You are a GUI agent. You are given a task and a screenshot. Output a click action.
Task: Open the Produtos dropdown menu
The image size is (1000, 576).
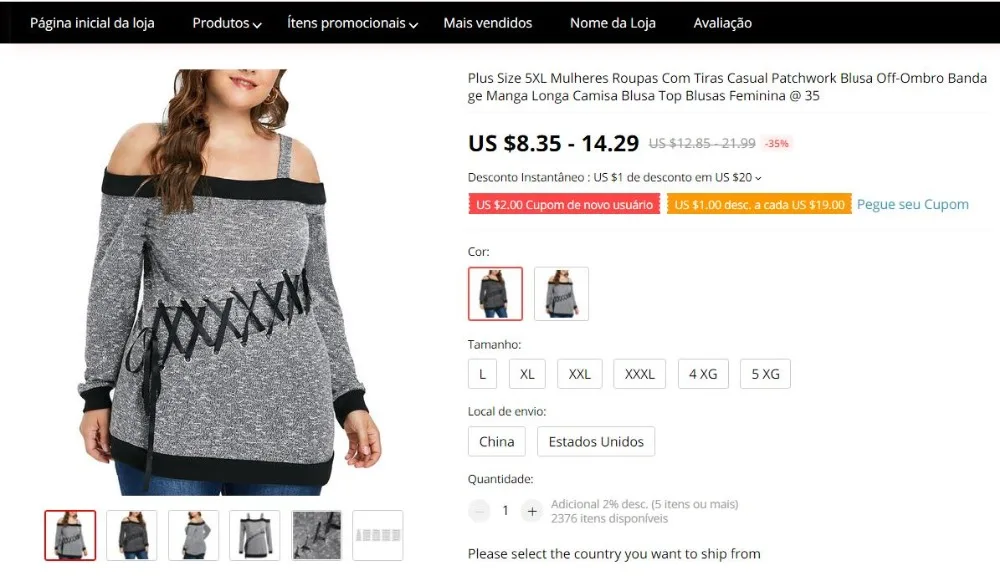click(226, 23)
